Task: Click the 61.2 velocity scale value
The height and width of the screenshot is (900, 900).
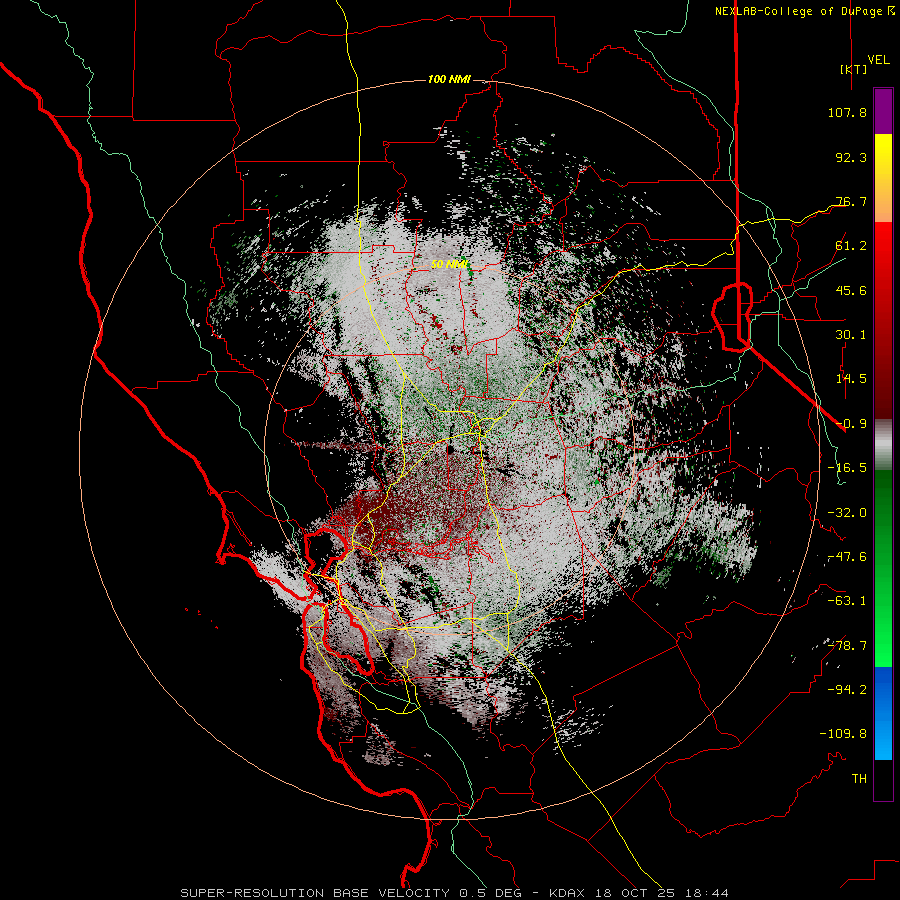Action: 851,246
